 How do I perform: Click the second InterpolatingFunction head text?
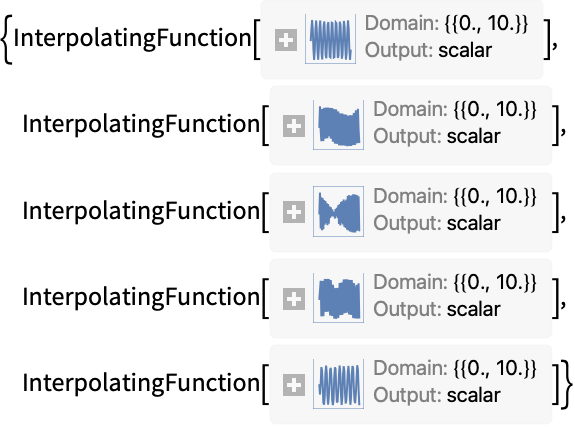point(141,125)
